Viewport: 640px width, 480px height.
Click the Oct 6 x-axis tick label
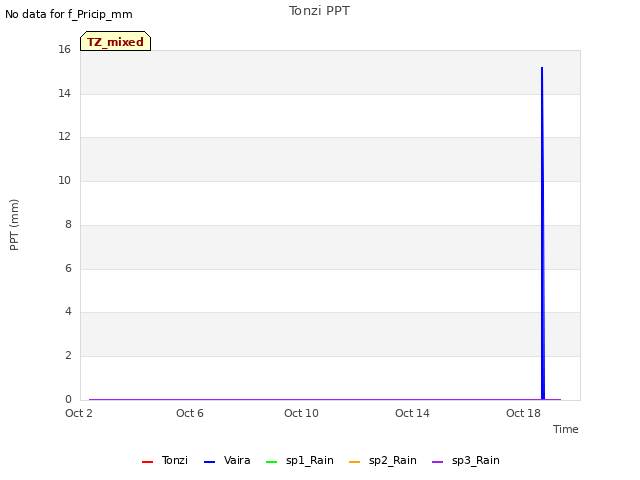(x=190, y=413)
